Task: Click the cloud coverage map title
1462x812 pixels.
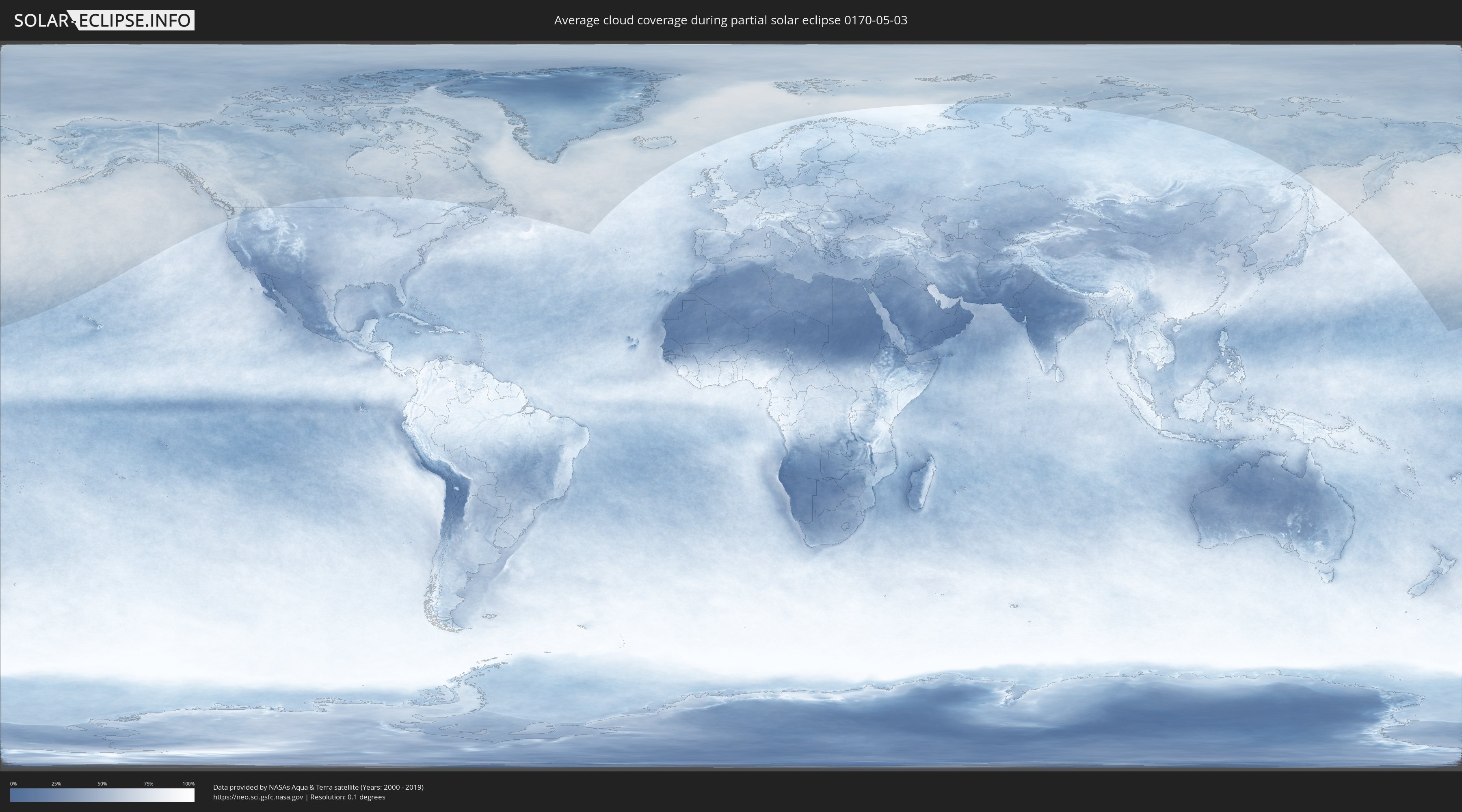Action: (731, 20)
